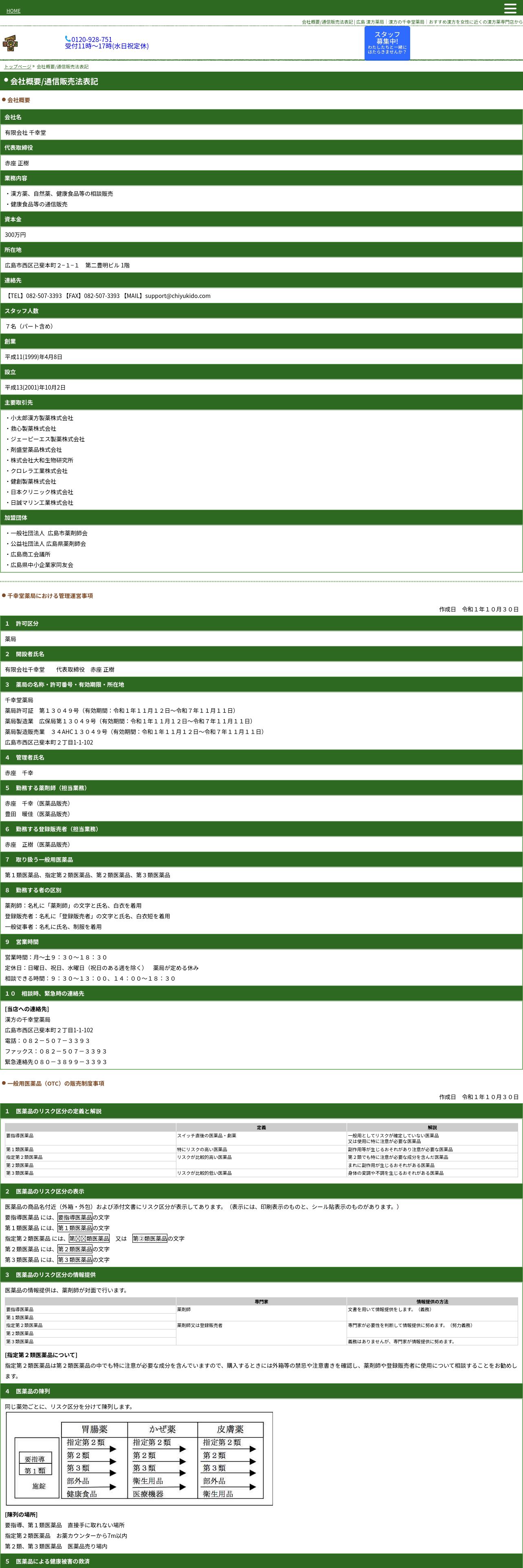Click 情報提供の方法 column header
Viewport: 523px width, 1568px height.
(432, 1302)
